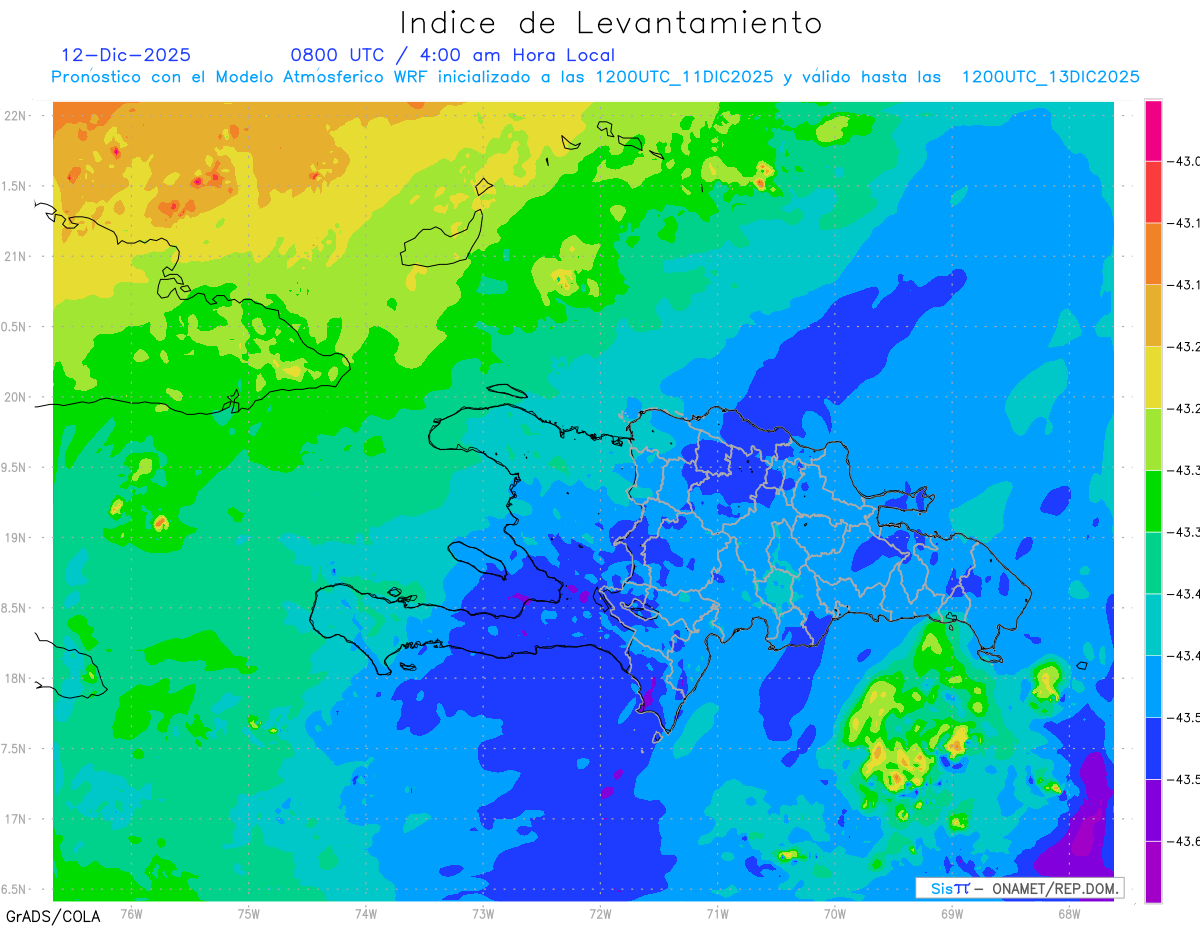Click the "8.5N" latitude label

click(x=15, y=608)
